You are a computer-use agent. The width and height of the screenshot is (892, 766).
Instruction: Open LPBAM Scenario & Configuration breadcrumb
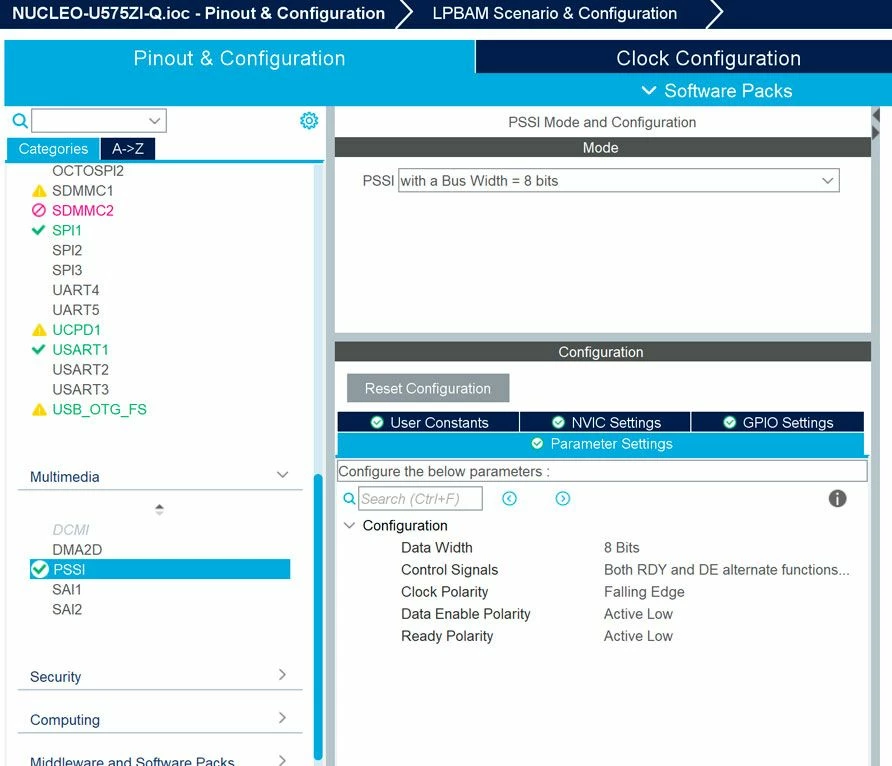point(555,14)
